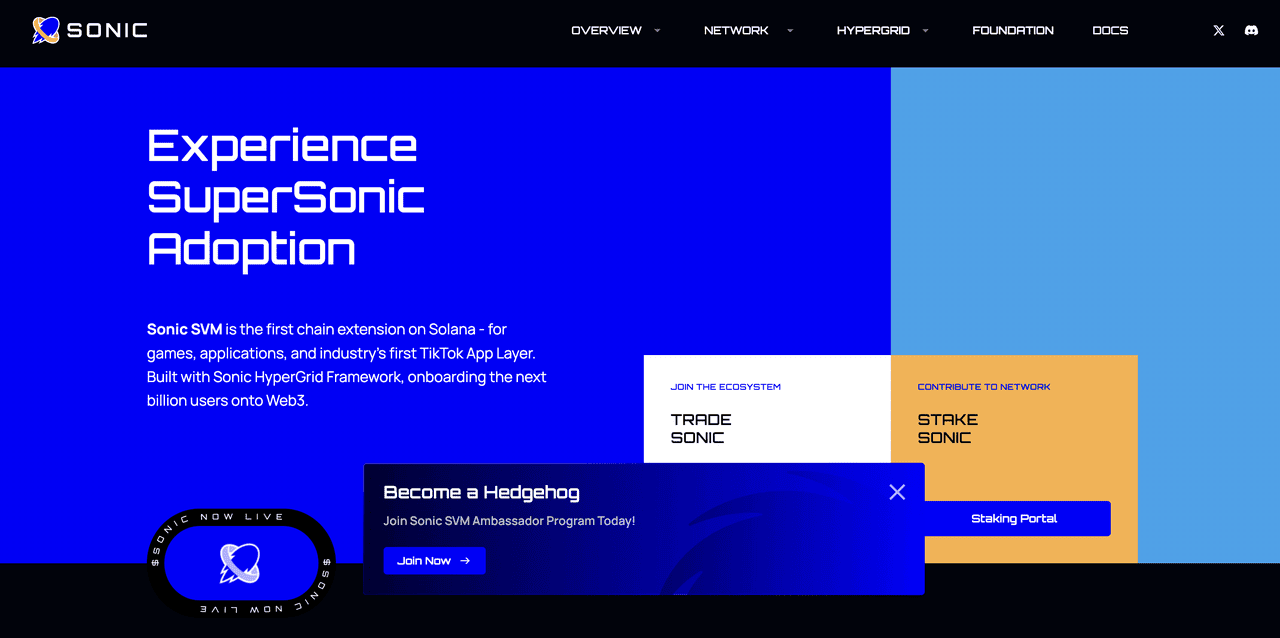Click the Sonic logo in the header
The height and width of the screenshot is (638, 1280).
point(90,30)
